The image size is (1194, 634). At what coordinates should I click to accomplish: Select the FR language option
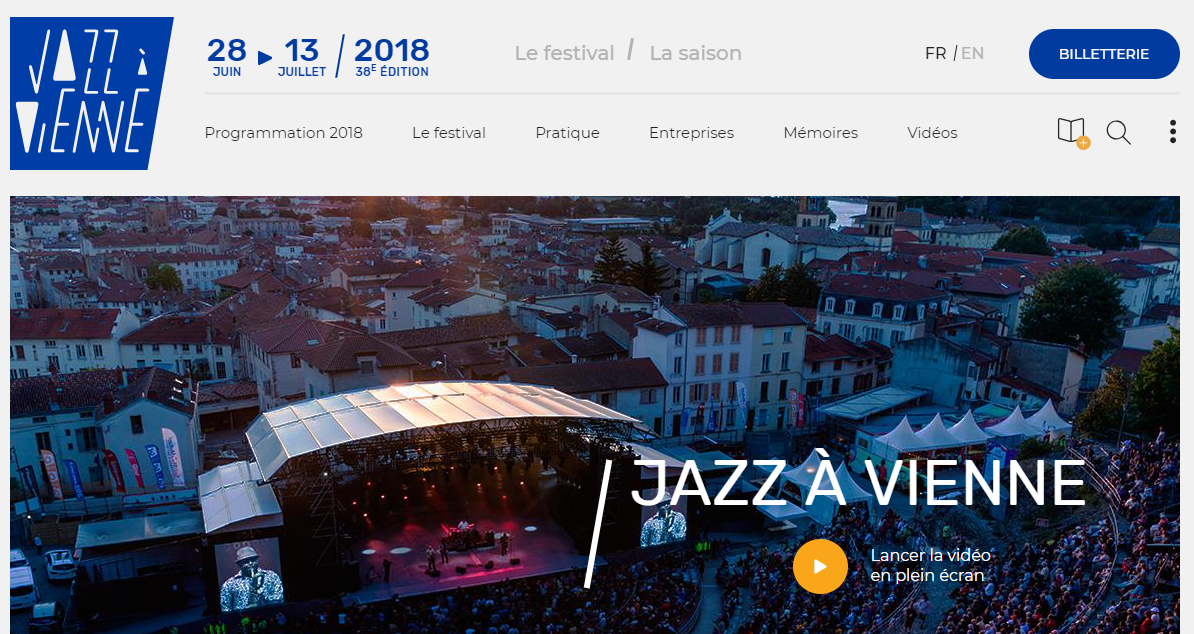pyautogui.click(x=935, y=53)
